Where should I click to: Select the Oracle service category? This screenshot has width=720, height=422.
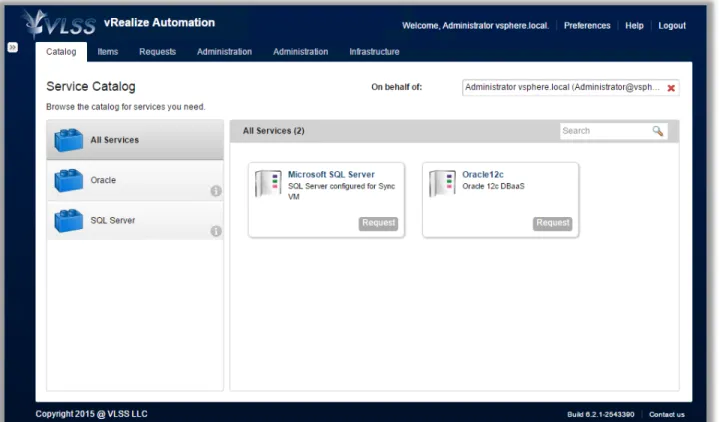(135, 180)
